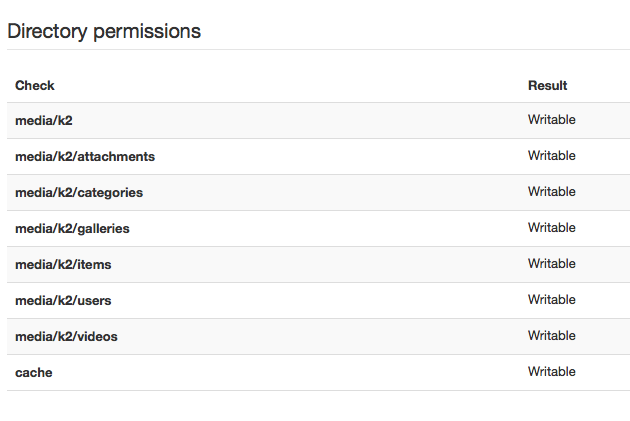Click Writable result for media/k2/galleries
Screen dimensions: 630x421
coord(552,228)
